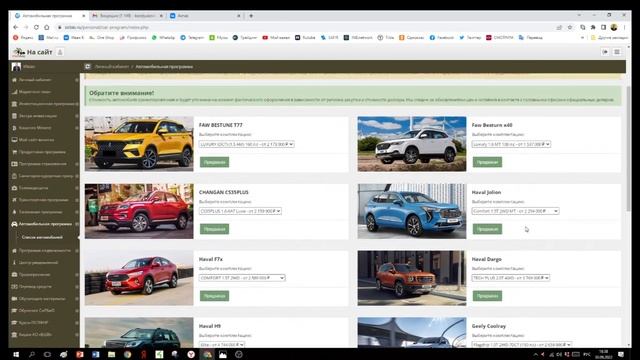Image resolution: width=640 pixels, height=360 pixels.
Task: Click the home icon in the breadcrumb bar
Action: (x=87, y=67)
